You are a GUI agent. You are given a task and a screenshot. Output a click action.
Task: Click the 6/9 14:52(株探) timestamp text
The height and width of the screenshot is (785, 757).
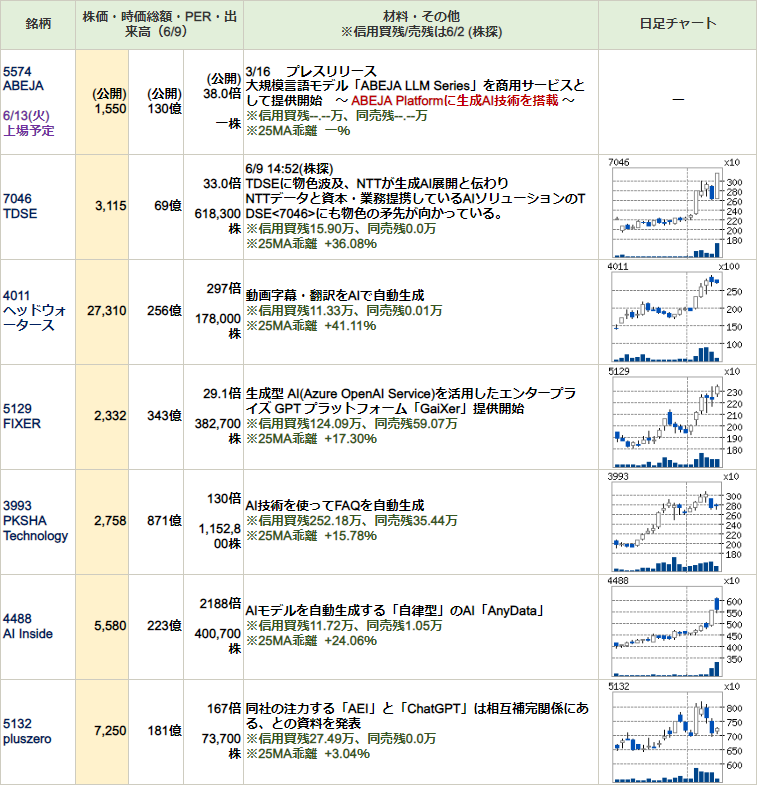[289, 169]
